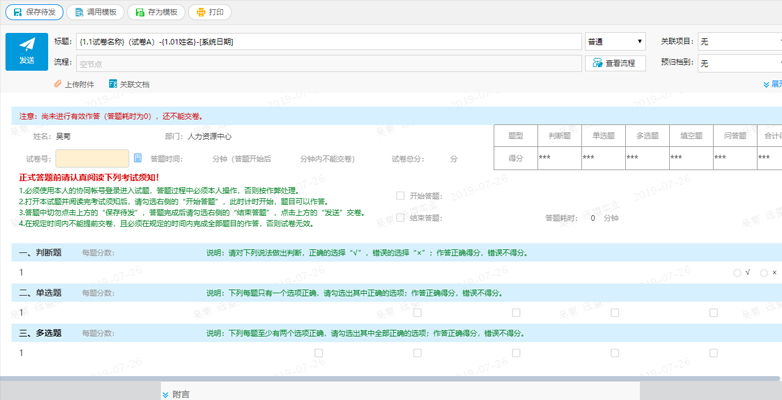This screenshot has width=782, height=400.
Task: Click 上传附件 paperclip to upload attachment
Action: click(x=74, y=84)
